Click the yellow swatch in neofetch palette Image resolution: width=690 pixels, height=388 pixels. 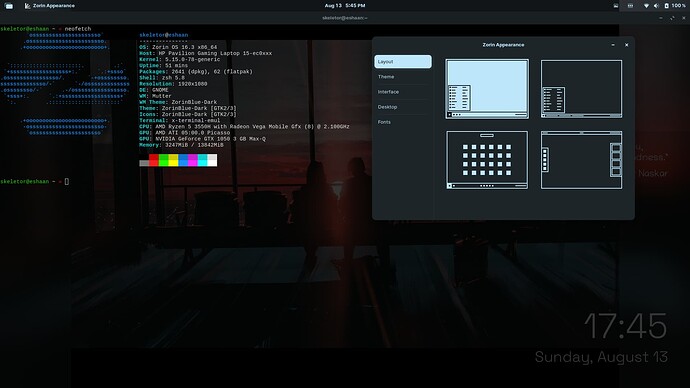pos(173,160)
